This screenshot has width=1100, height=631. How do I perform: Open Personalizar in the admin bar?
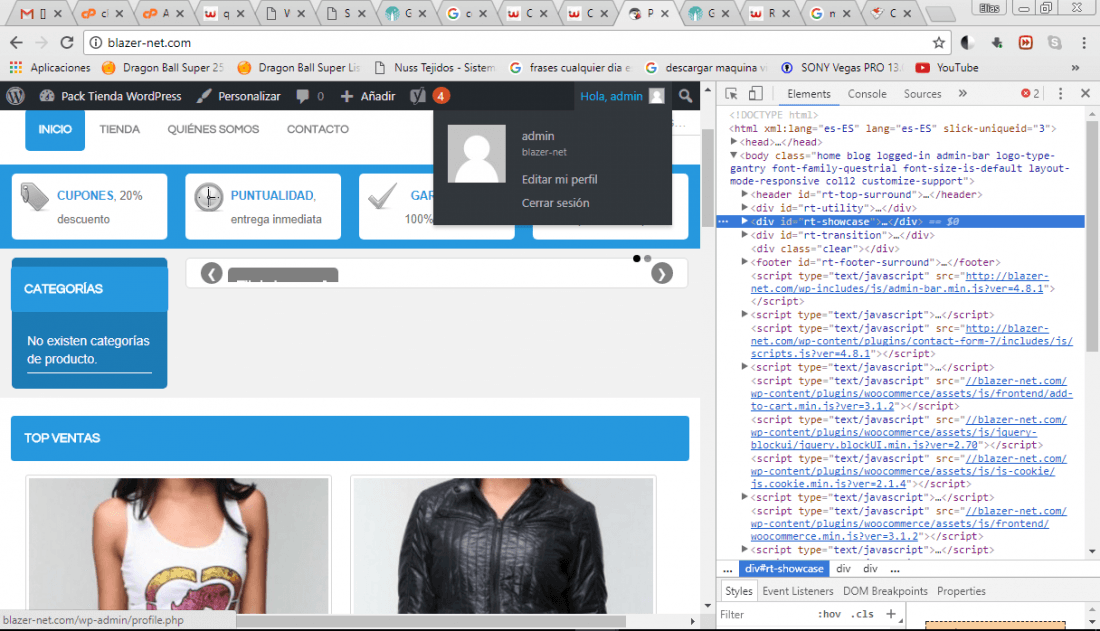coord(239,96)
